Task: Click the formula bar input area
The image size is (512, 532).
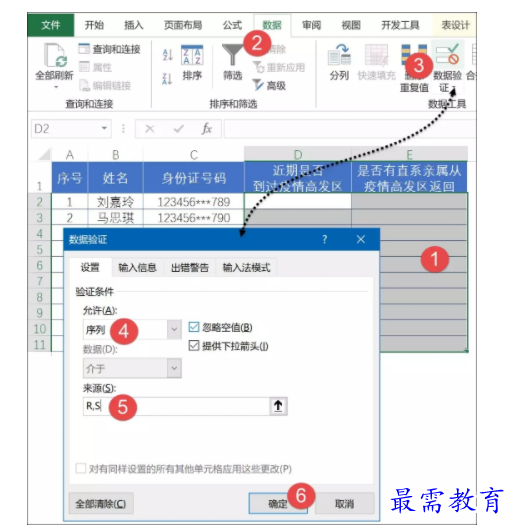Action: pos(349,129)
